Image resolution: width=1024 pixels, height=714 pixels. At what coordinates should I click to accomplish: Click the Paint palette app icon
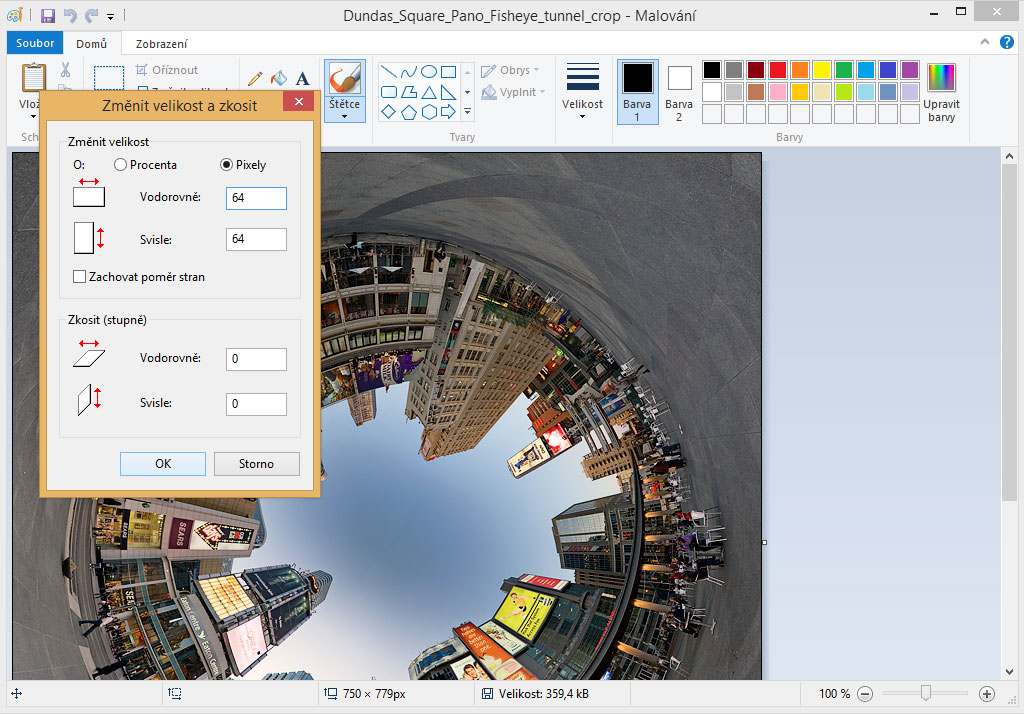[14, 15]
